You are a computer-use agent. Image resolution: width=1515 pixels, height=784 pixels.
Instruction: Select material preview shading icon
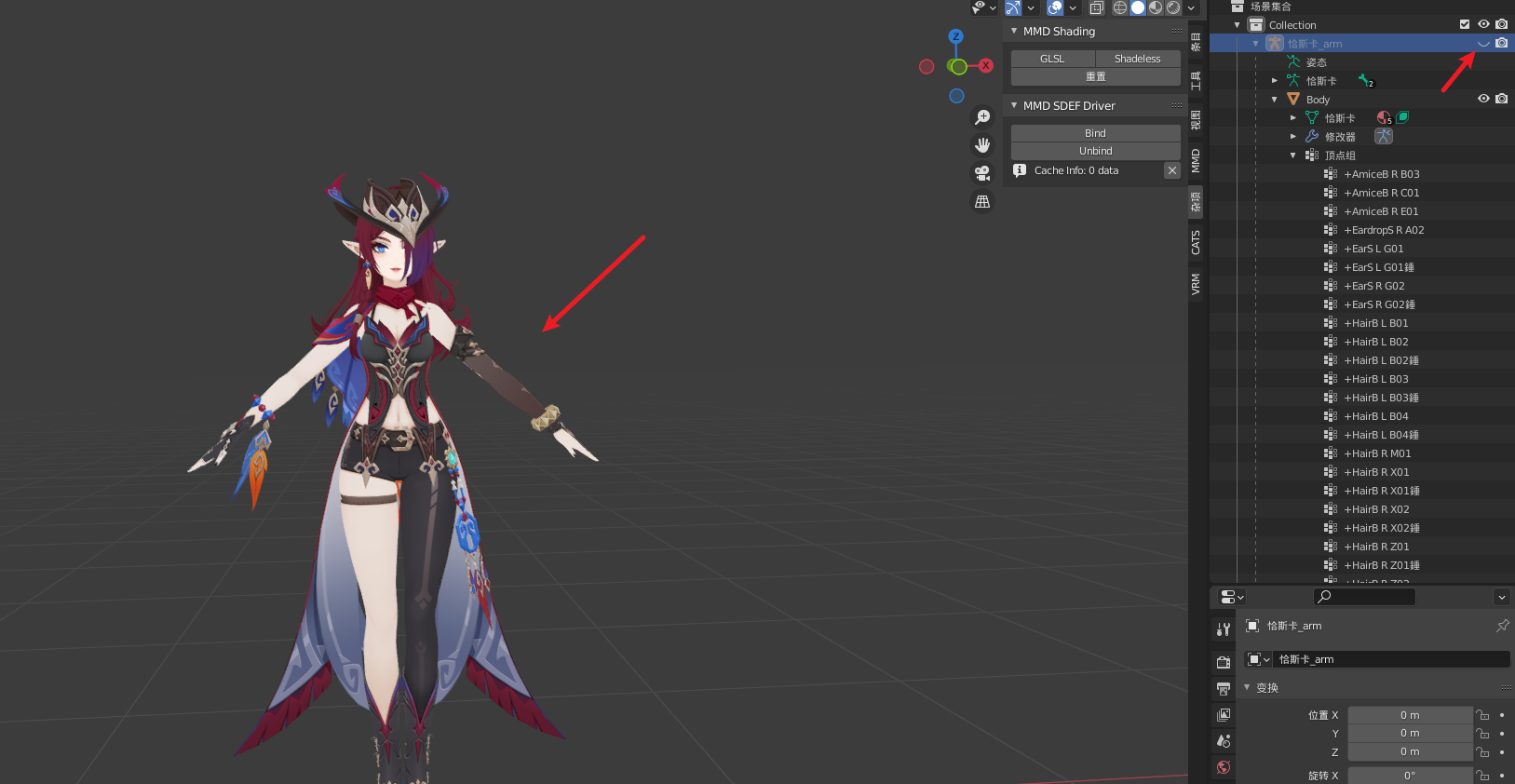(x=1156, y=7)
